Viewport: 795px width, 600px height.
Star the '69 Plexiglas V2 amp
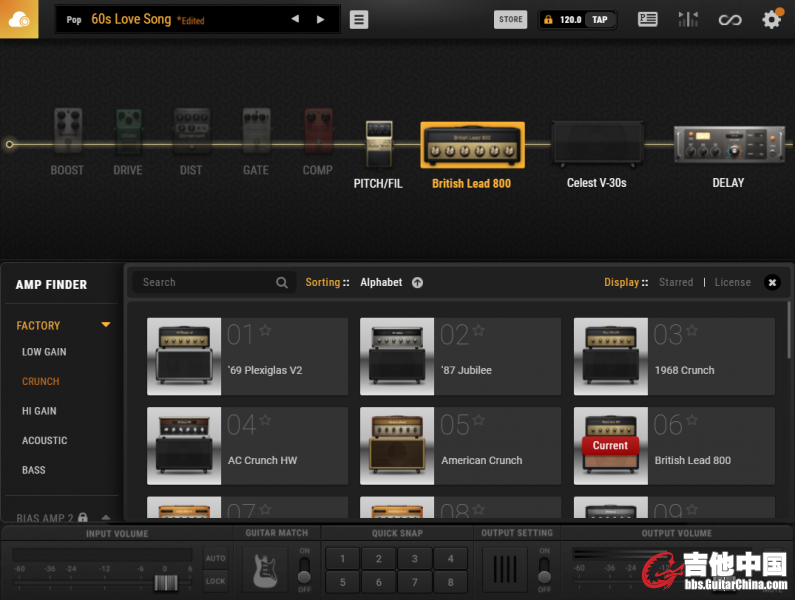coord(265,331)
